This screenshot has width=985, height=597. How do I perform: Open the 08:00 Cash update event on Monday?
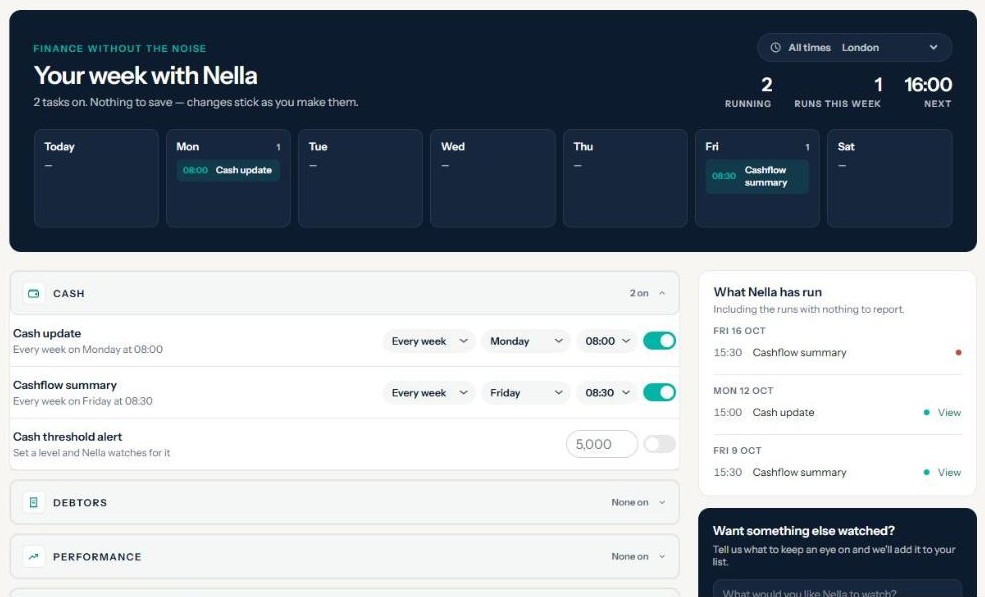(228, 170)
